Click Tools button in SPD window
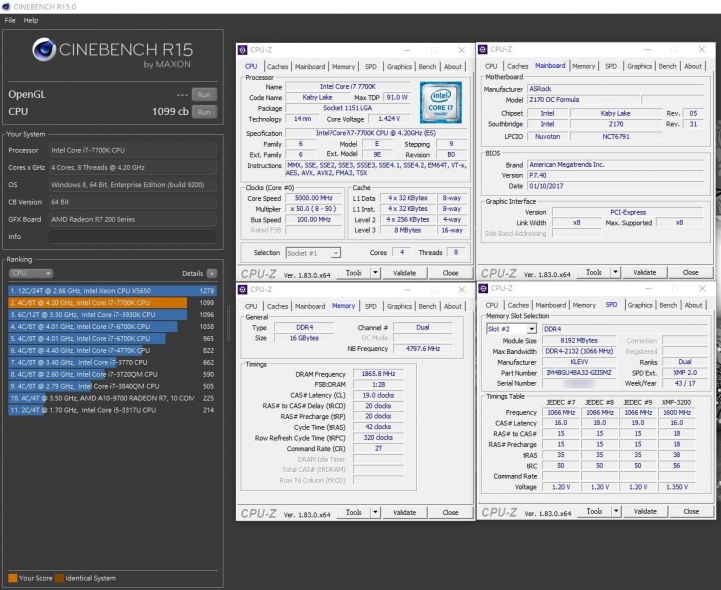This screenshot has width=721, height=590. [594, 511]
